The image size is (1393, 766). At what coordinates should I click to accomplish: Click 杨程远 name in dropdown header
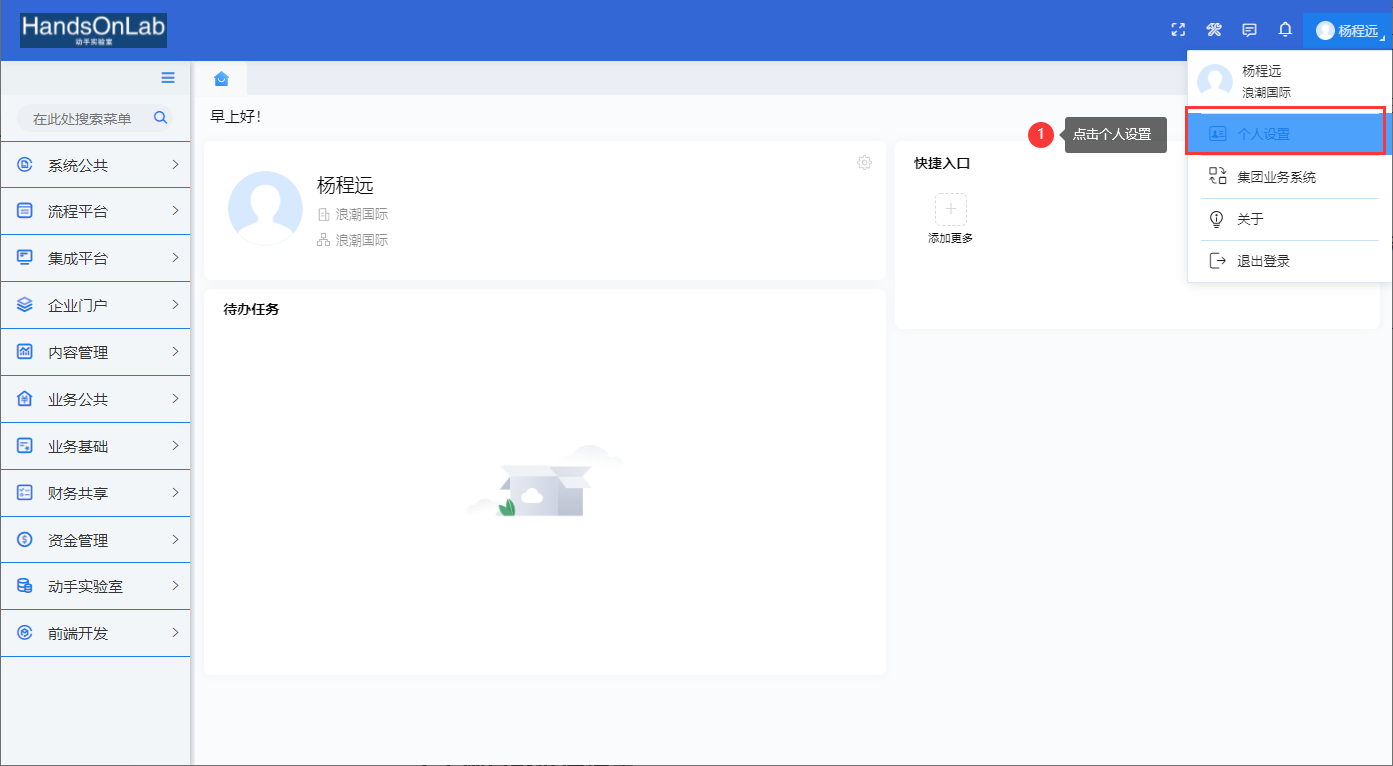pos(1261,71)
